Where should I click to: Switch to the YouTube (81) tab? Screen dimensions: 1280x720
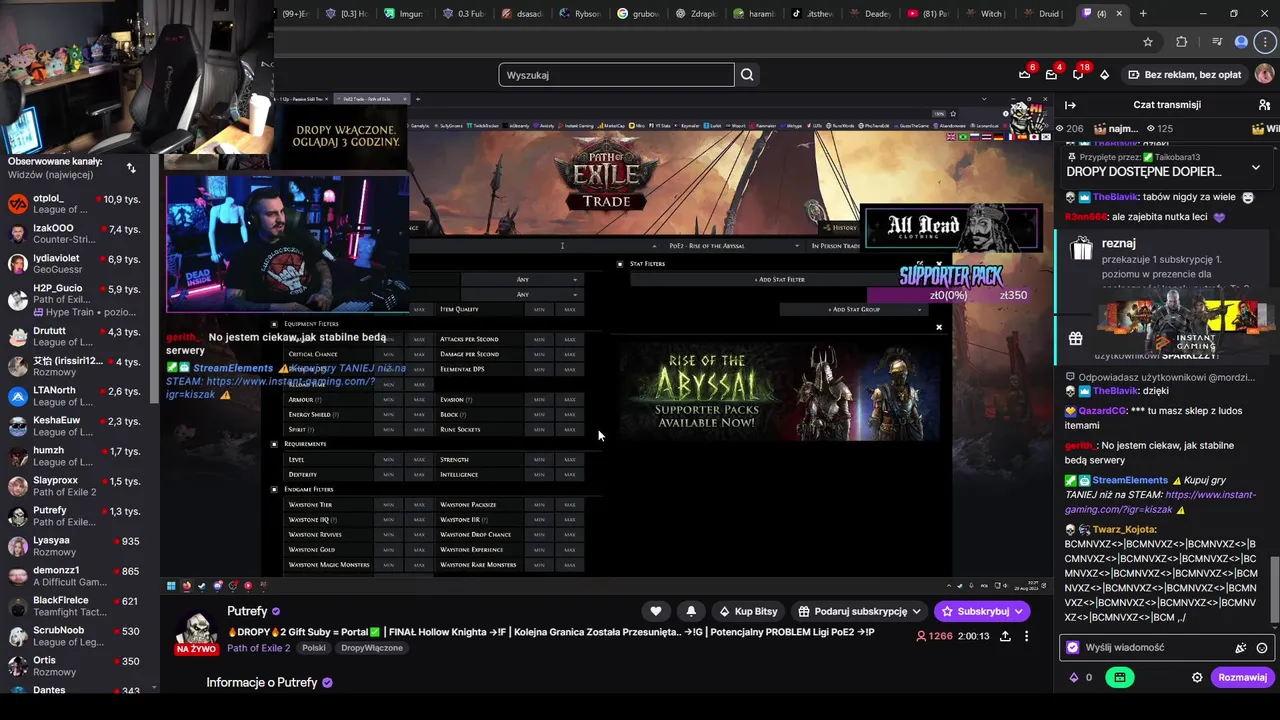coord(929,13)
